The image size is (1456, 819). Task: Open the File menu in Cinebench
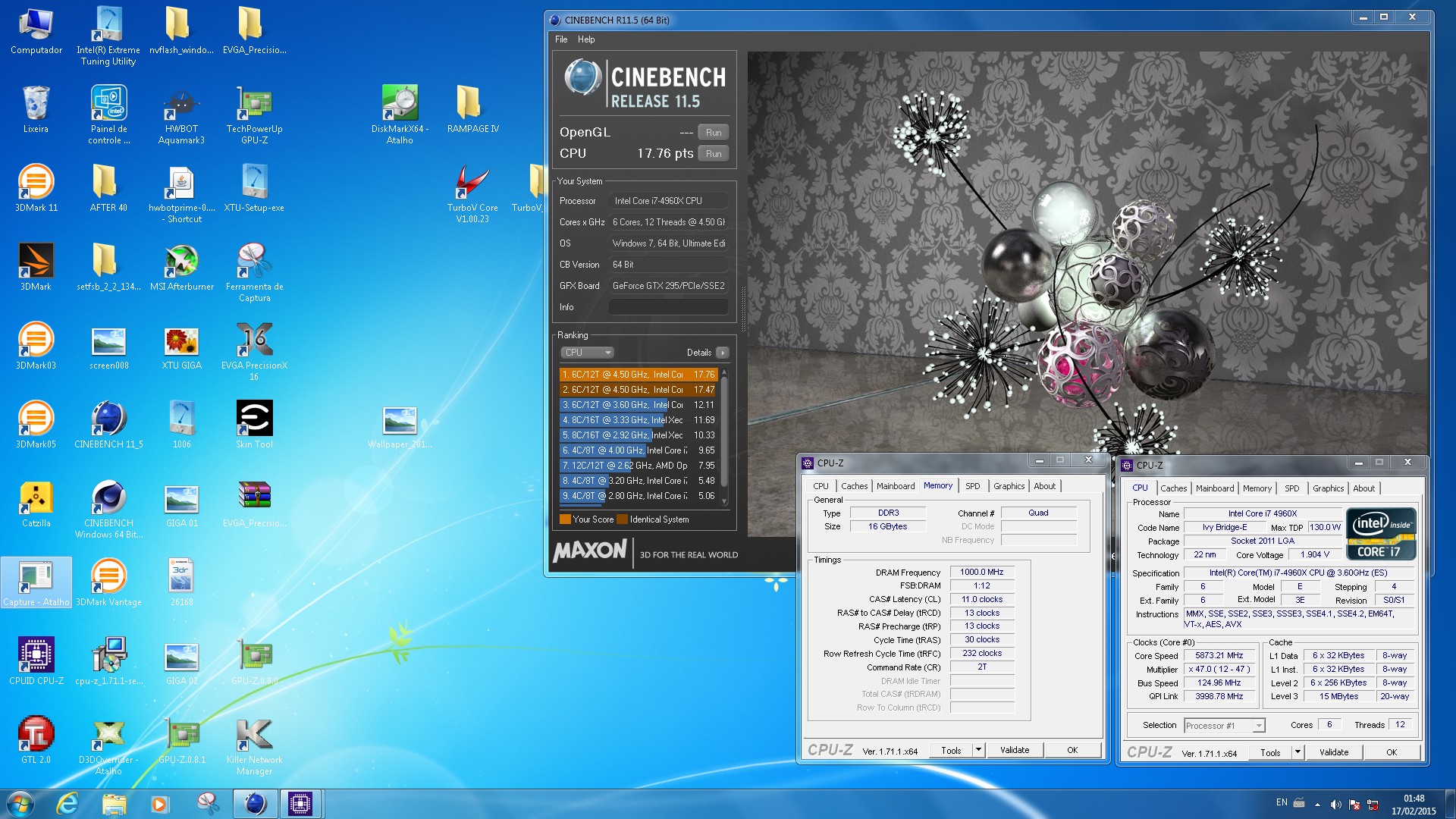click(x=561, y=39)
